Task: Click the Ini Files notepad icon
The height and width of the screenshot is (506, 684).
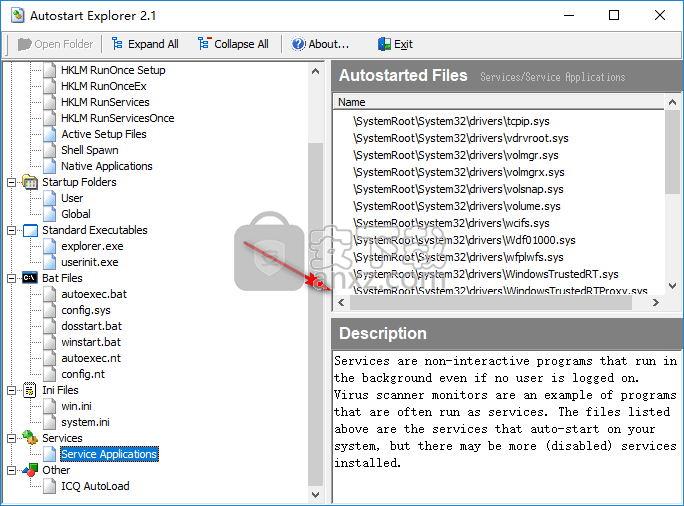Action: click(x=30, y=390)
